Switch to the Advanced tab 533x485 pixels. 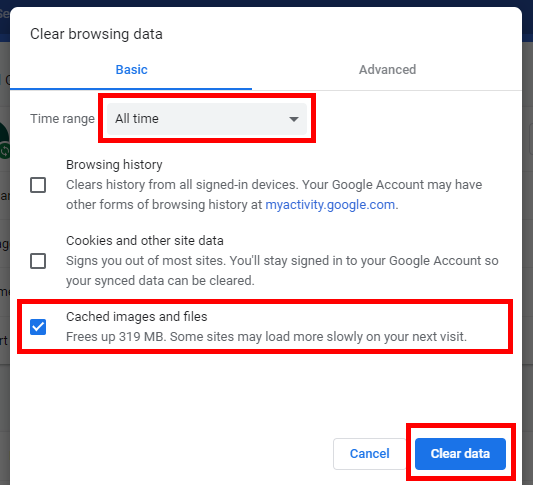point(387,70)
